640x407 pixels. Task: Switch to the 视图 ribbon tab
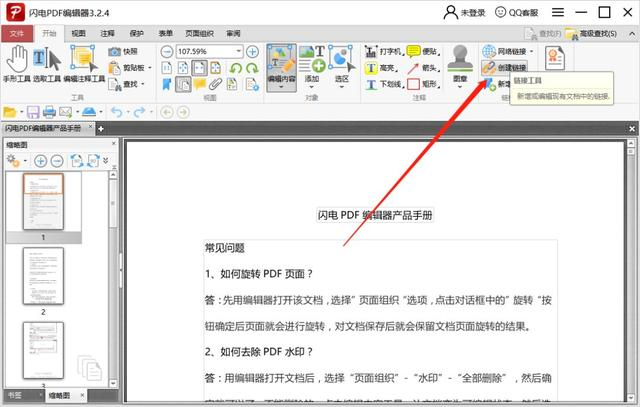point(78,33)
